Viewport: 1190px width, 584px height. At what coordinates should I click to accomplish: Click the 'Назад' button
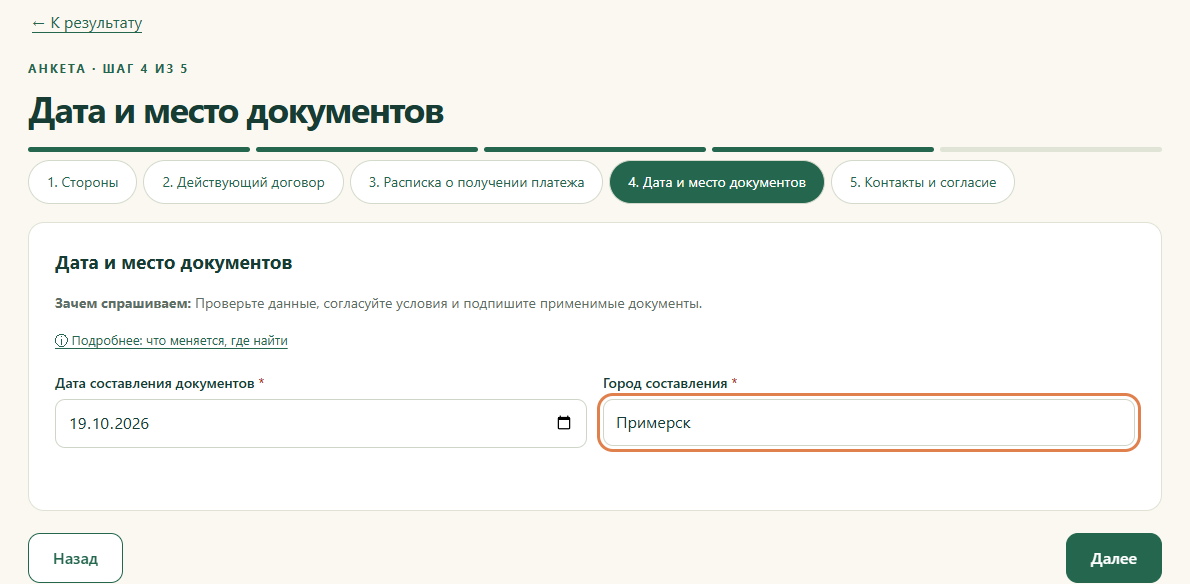coord(75,558)
